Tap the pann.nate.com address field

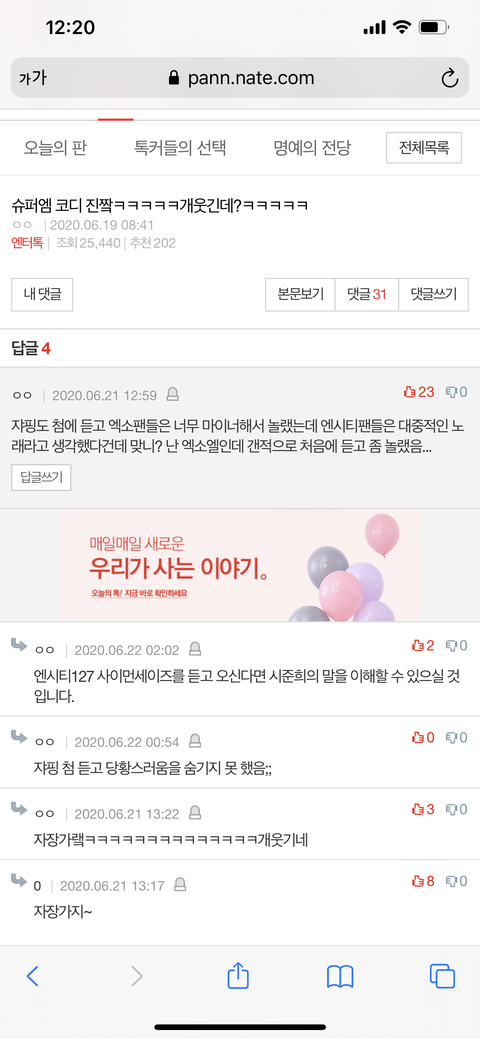(x=240, y=79)
